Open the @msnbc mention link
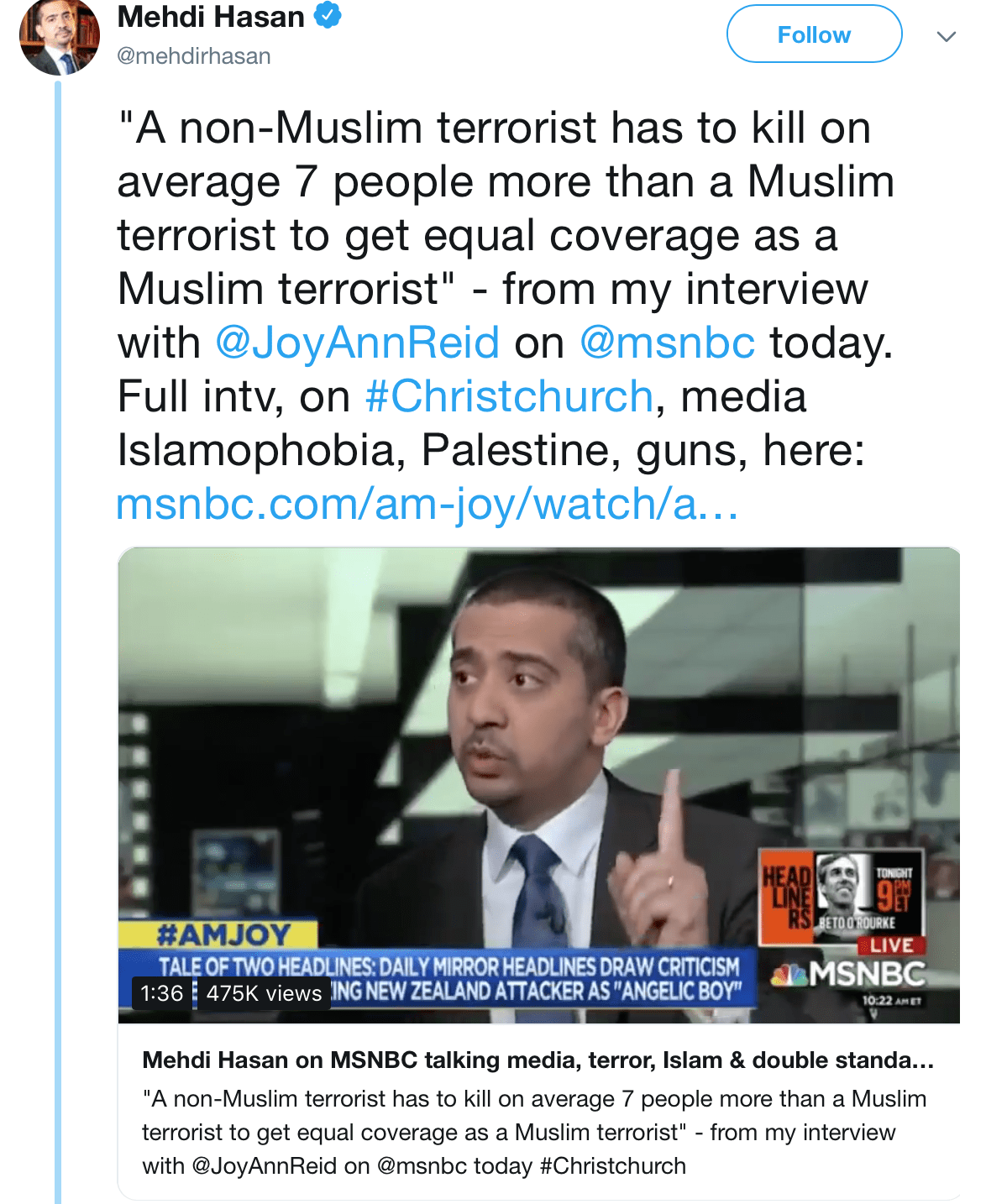The image size is (986, 1204). (668, 343)
